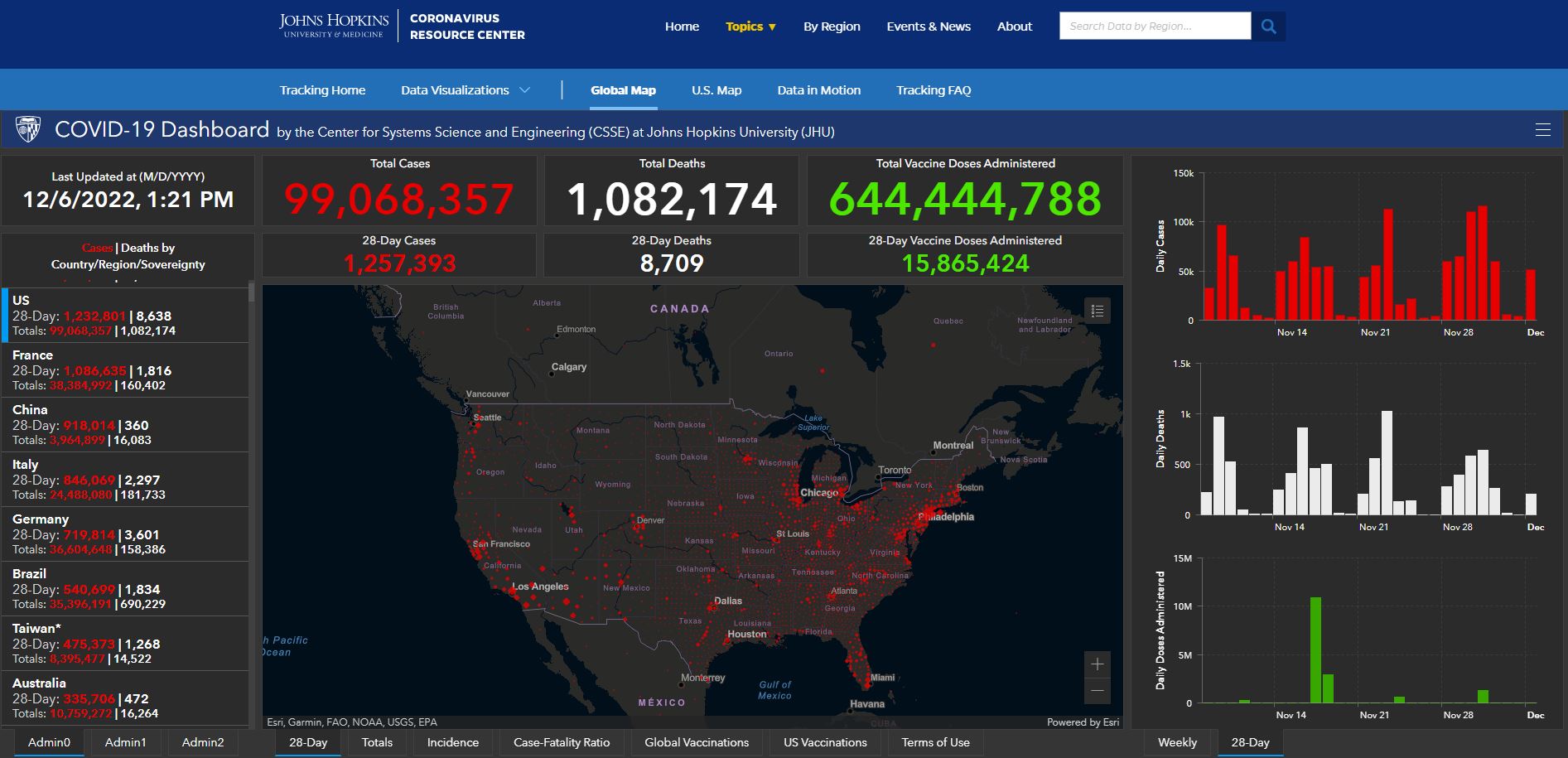1568x758 pixels.
Task: Zoom out on the map
Action: tap(1097, 691)
